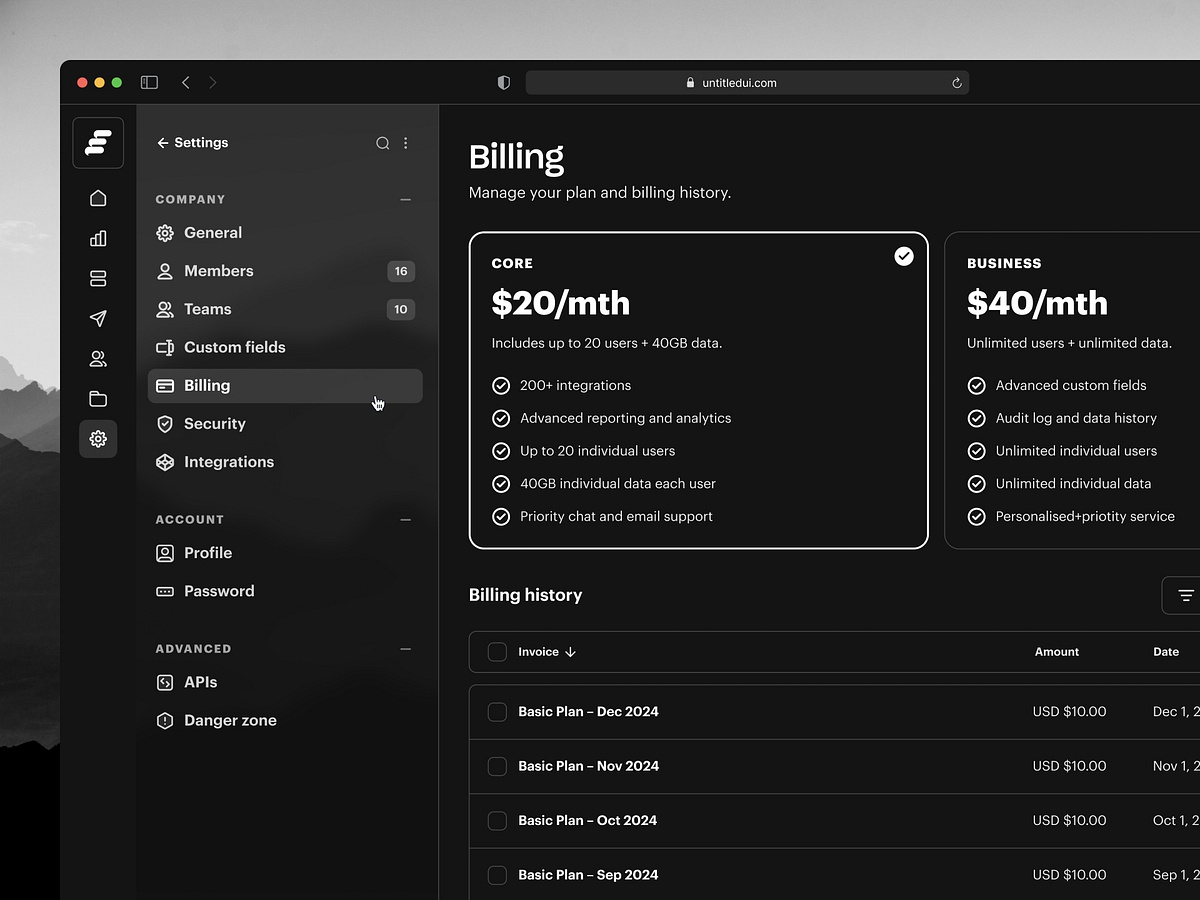The image size is (1200, 900).
Task: Open the Danger zone page
Action: pyautogui.click(x=229, y=720)
